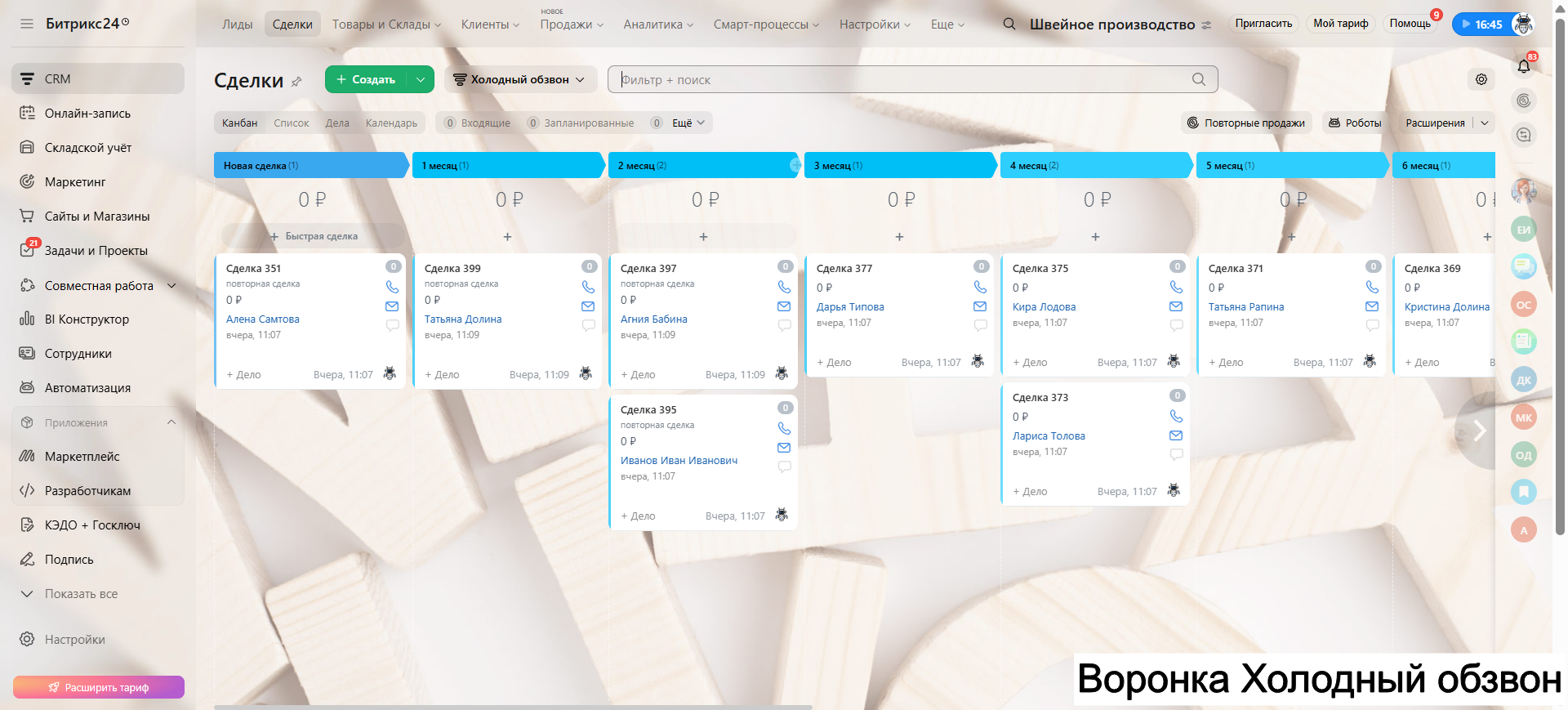Click the phone icon on Сделка 373 card
This screenshot has height=710, width=1568.
(1176, 416)
